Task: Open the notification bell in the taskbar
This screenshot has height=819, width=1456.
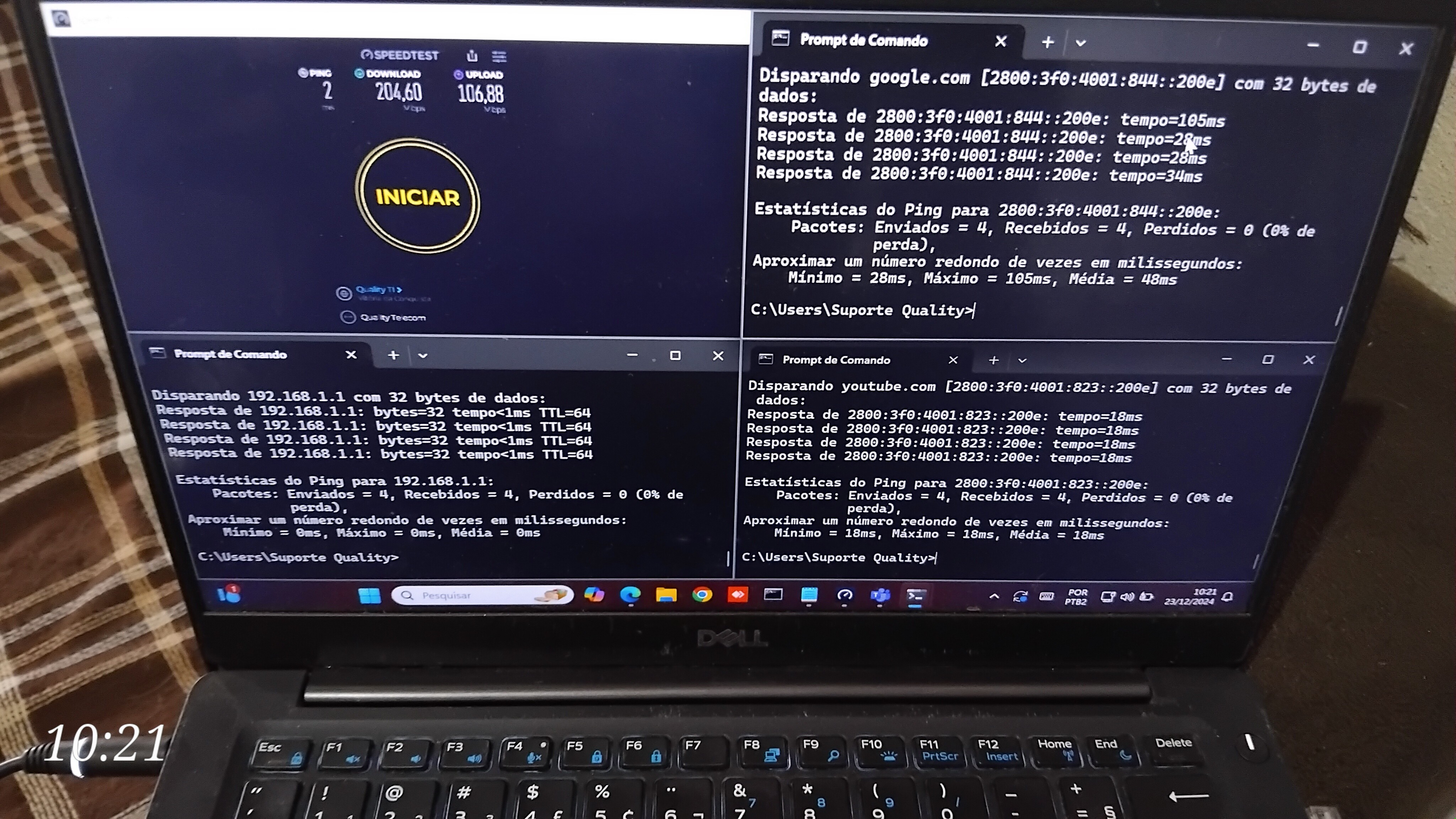Action: [x=1227, y=597]
